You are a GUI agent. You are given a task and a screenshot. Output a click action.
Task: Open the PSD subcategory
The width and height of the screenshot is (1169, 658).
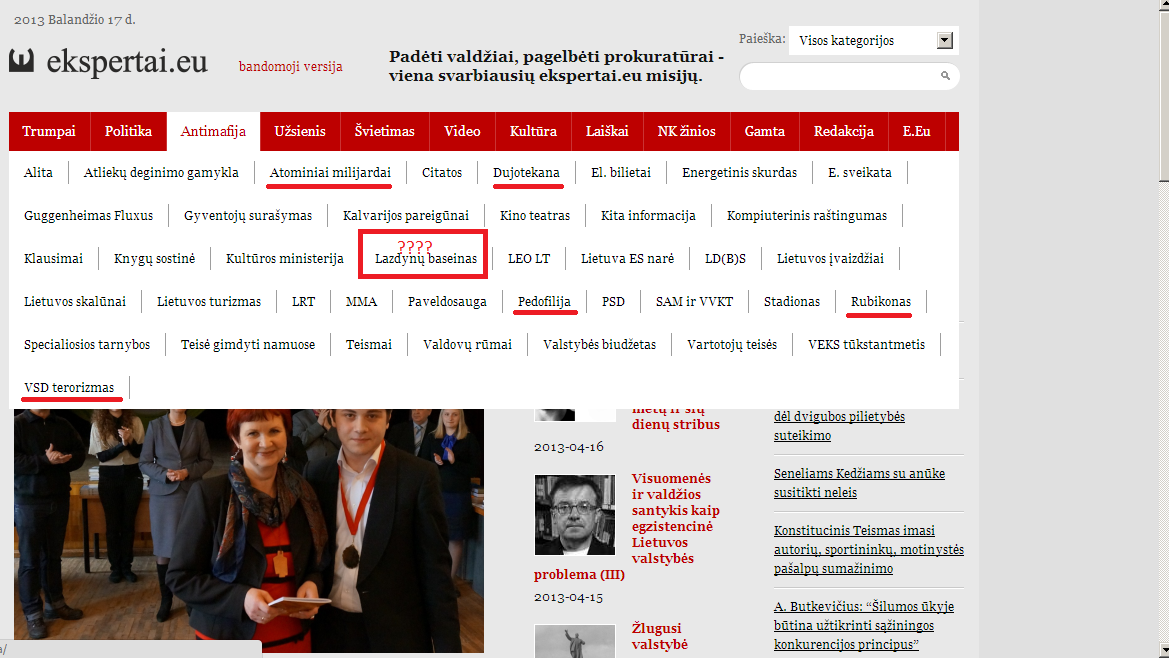click(x=614, y=302)
